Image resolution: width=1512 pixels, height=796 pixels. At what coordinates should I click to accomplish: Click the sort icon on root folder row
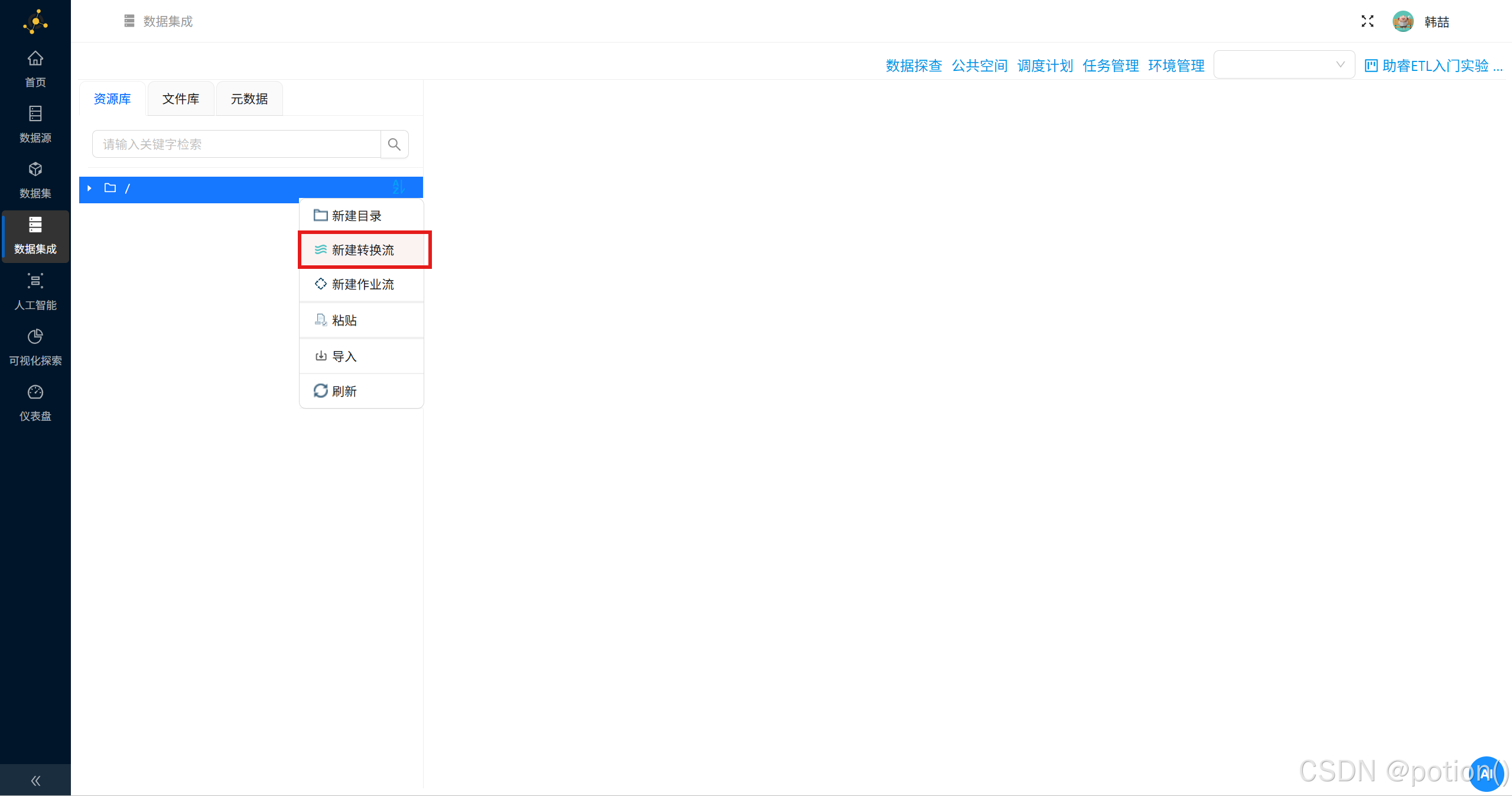398,187
